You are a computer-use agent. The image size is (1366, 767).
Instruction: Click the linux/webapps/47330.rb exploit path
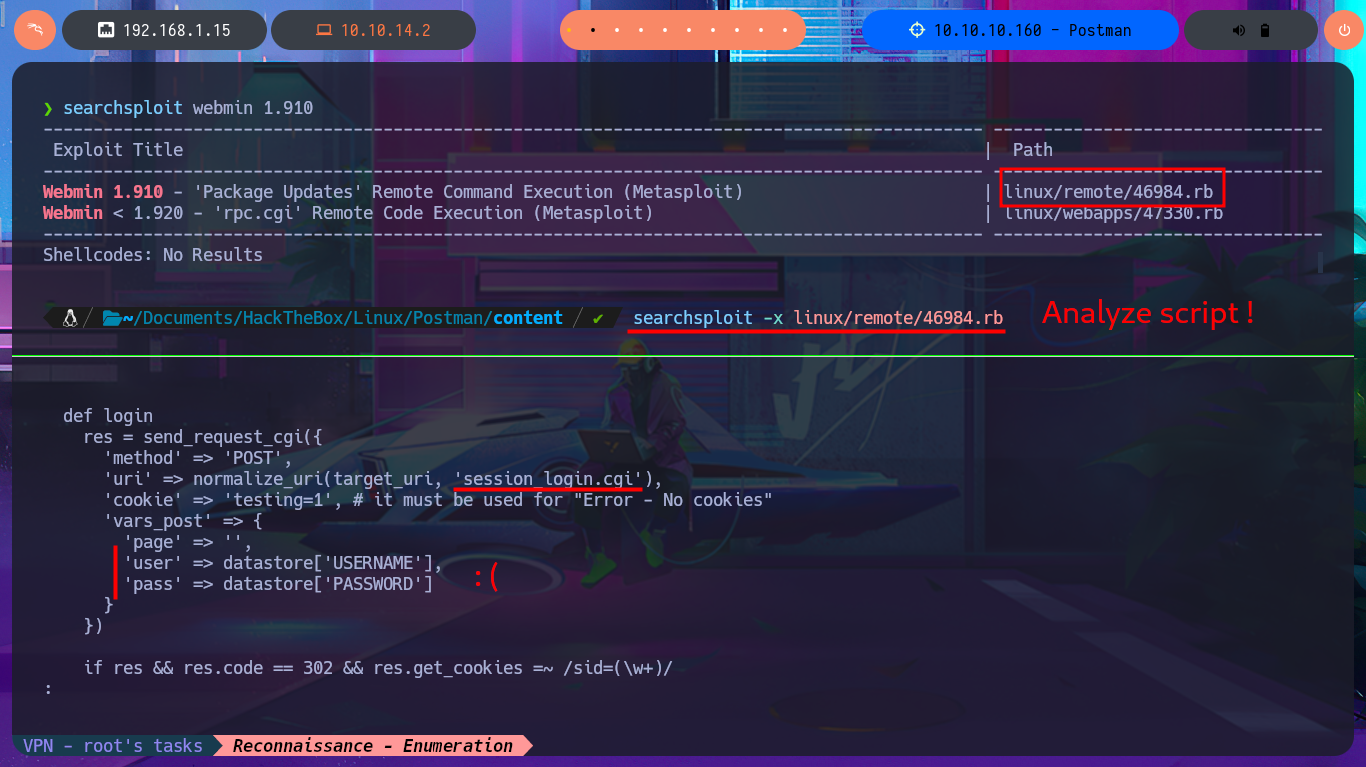(1113, 213)
